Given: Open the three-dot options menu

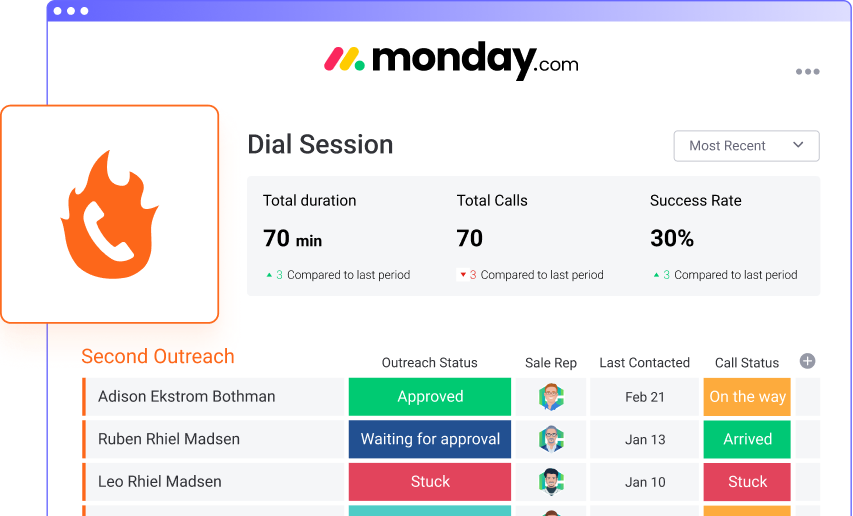Looking at the screenshot, I should tap(807, 72).
